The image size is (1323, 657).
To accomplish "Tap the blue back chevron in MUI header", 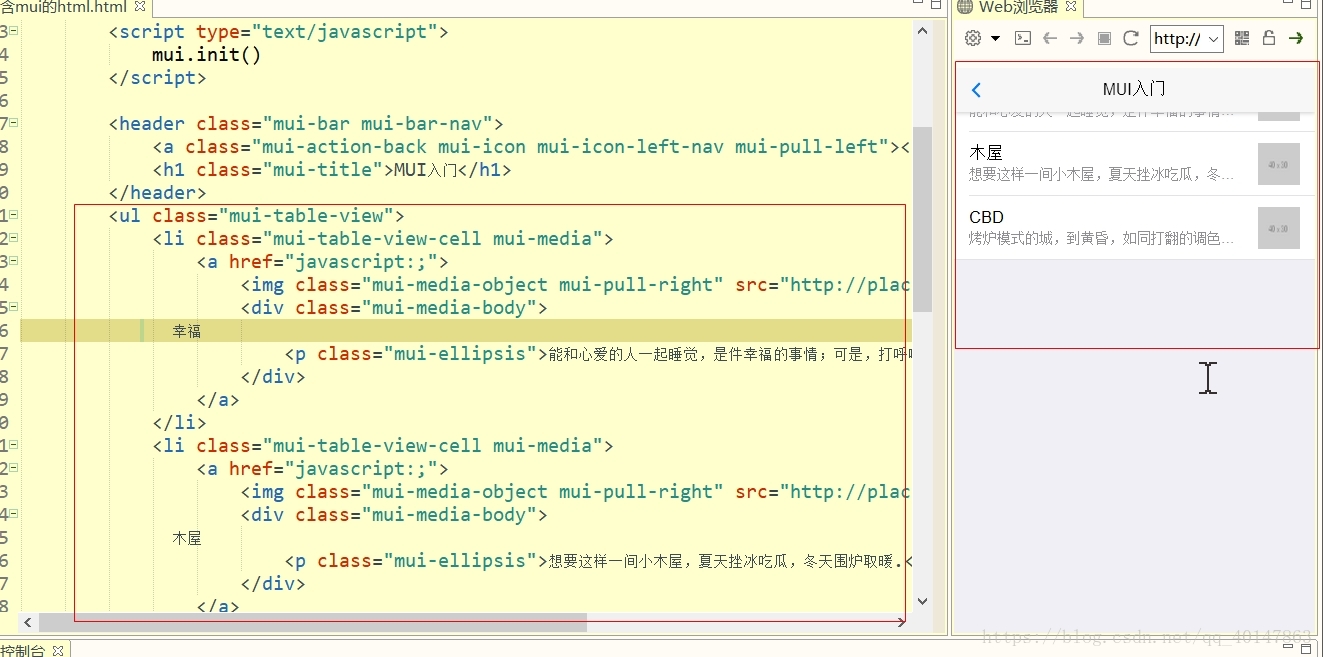I will coord(977,90).
